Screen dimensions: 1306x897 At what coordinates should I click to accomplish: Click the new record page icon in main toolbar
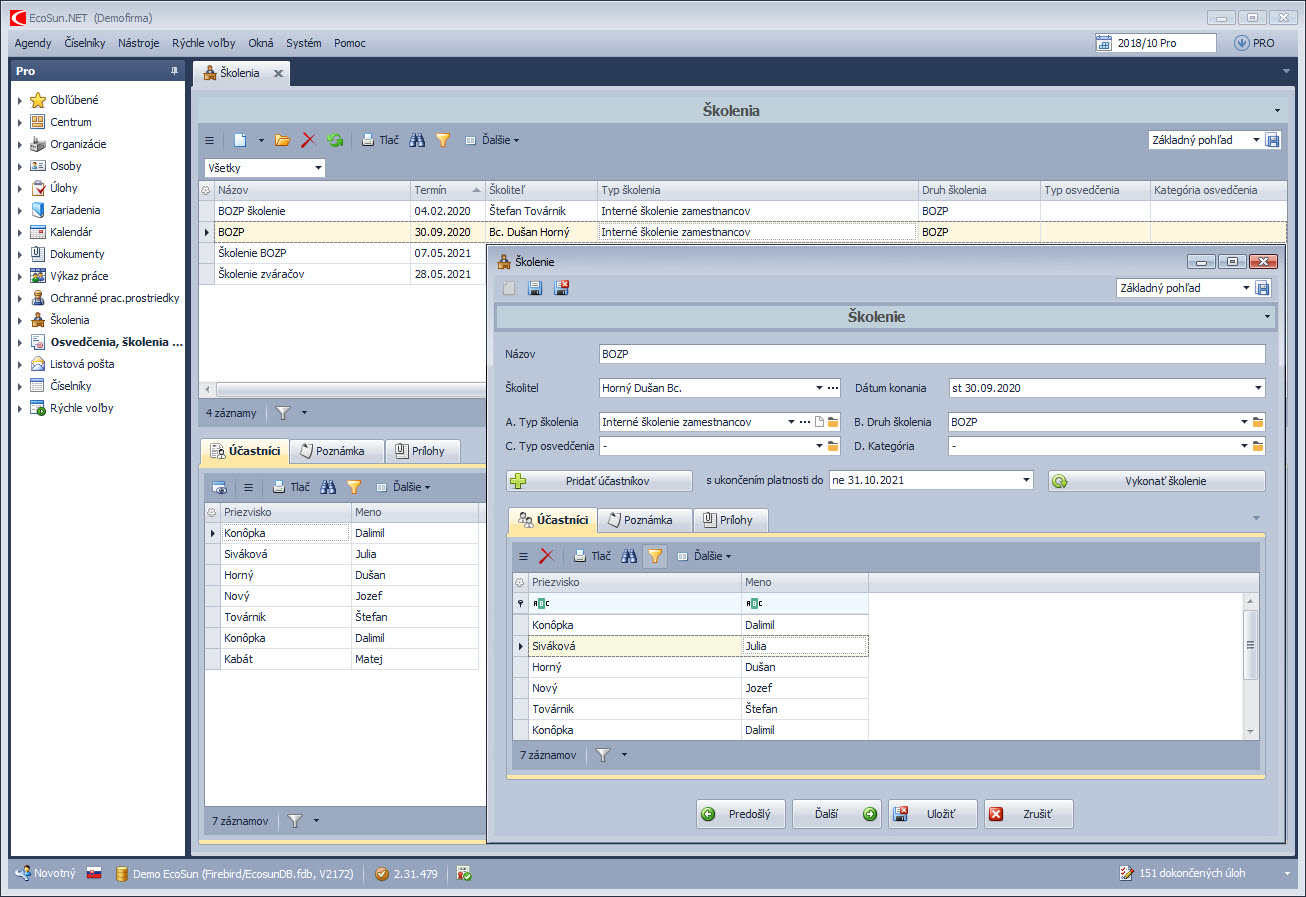tap(240, 140)
